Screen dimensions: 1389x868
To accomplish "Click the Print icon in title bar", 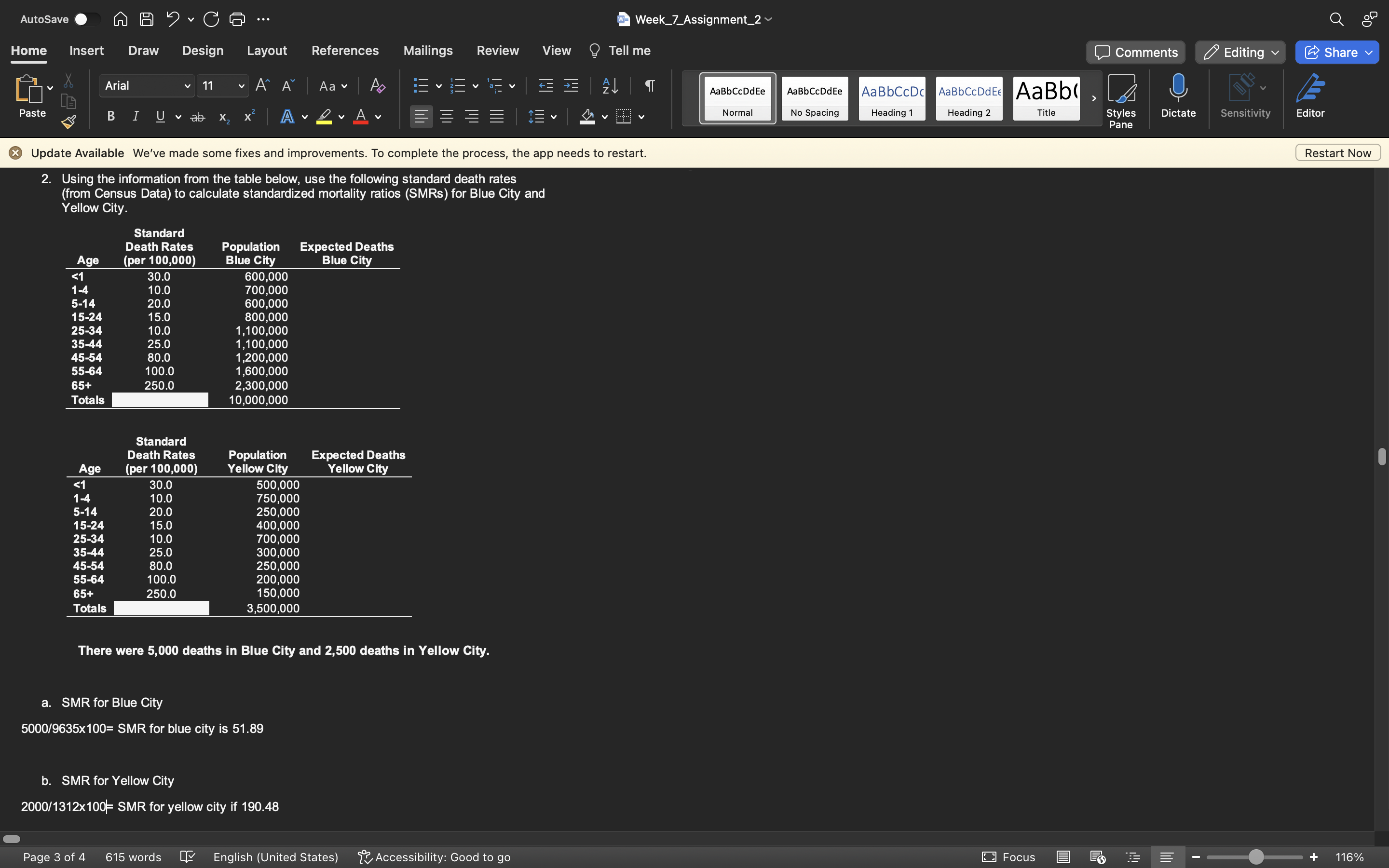I will click(237, 19).
